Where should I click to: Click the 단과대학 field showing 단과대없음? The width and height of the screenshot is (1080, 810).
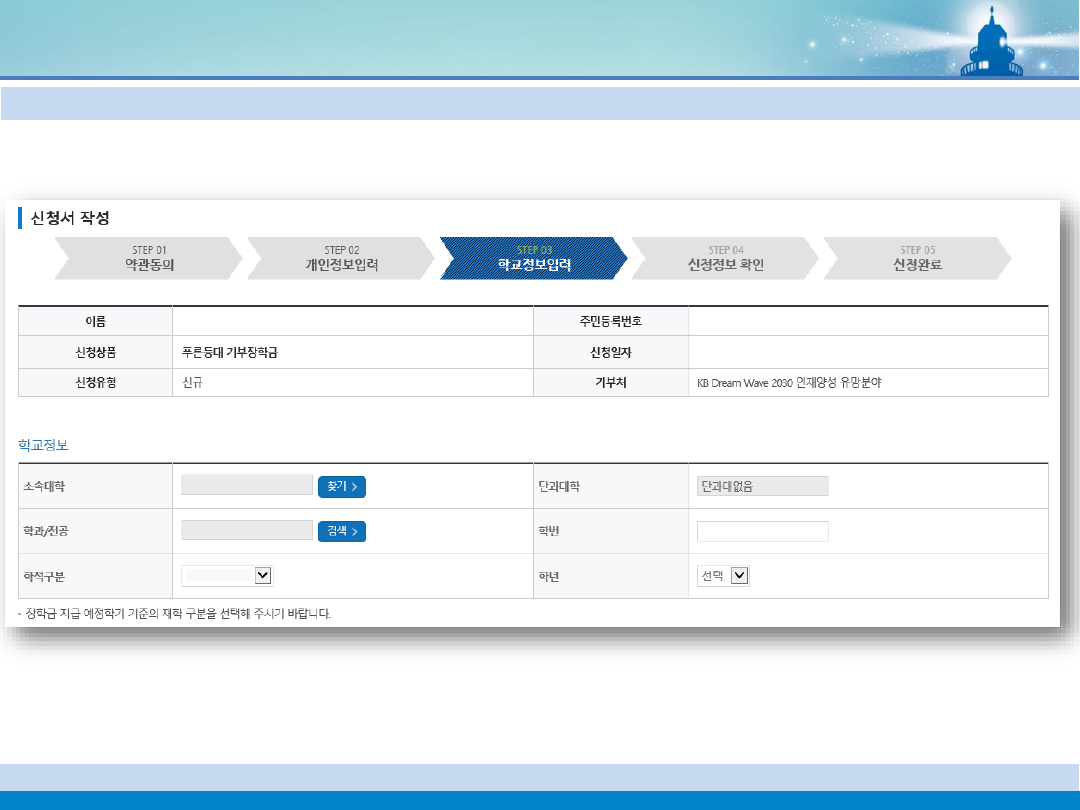click(762, 486)
